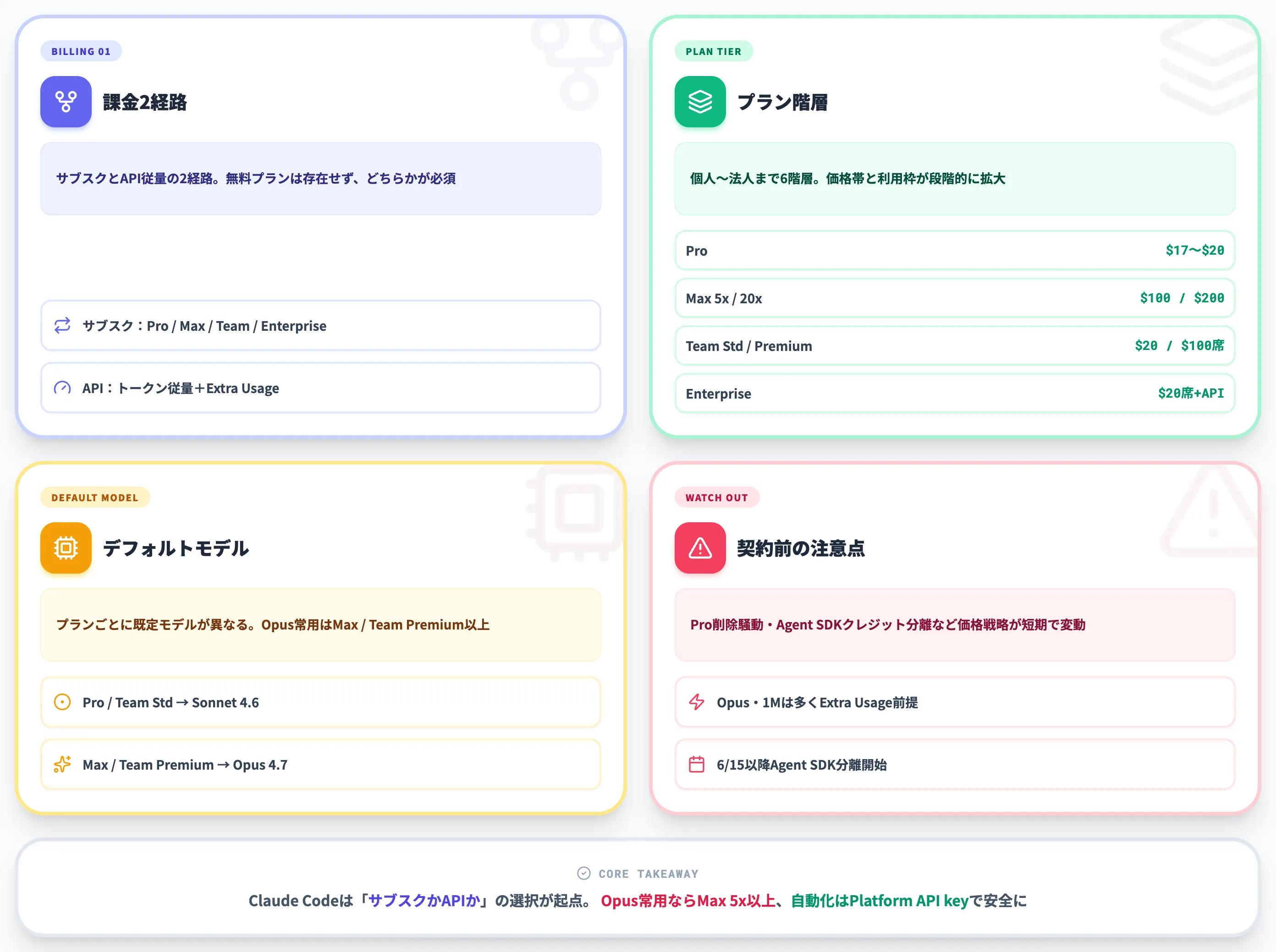Click the green 自動化はPlatform API key phrase
The height and width of the screenshot is (952, 1276).
879,900
